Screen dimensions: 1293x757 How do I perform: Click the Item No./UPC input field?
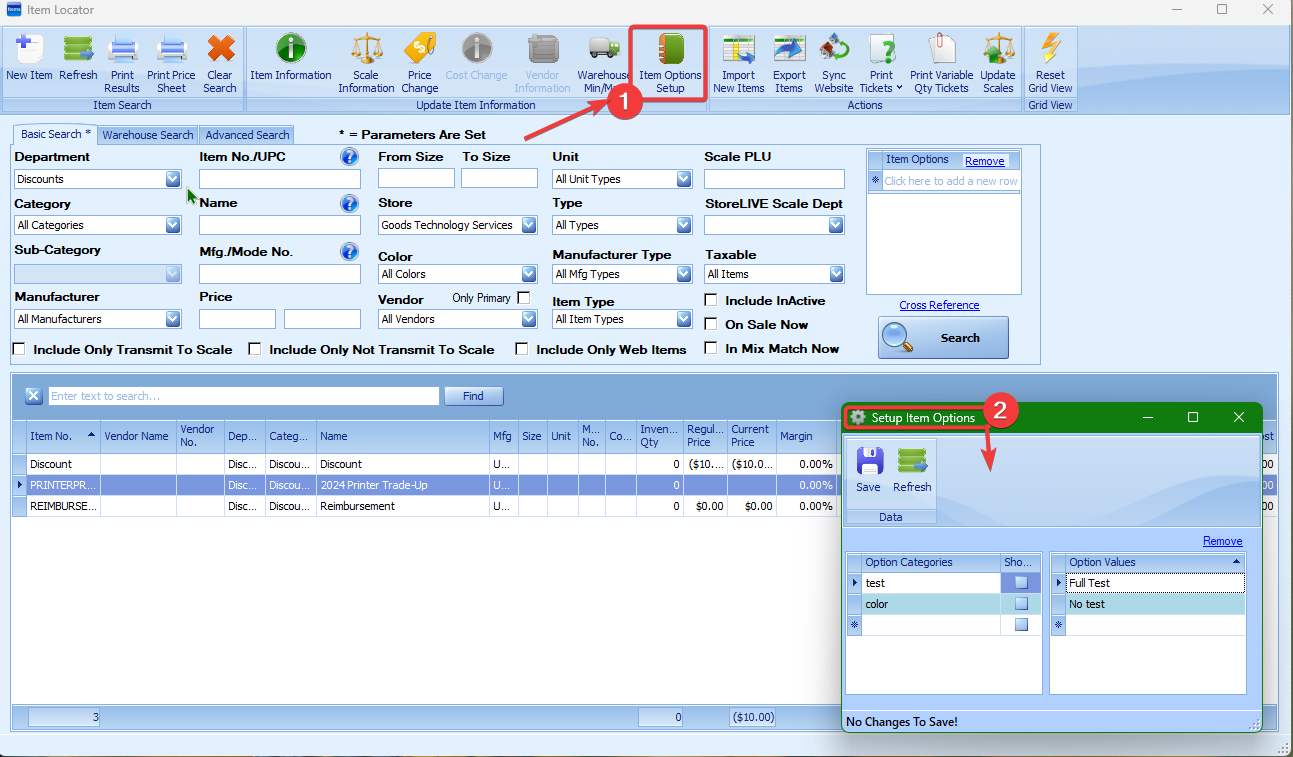280,179
